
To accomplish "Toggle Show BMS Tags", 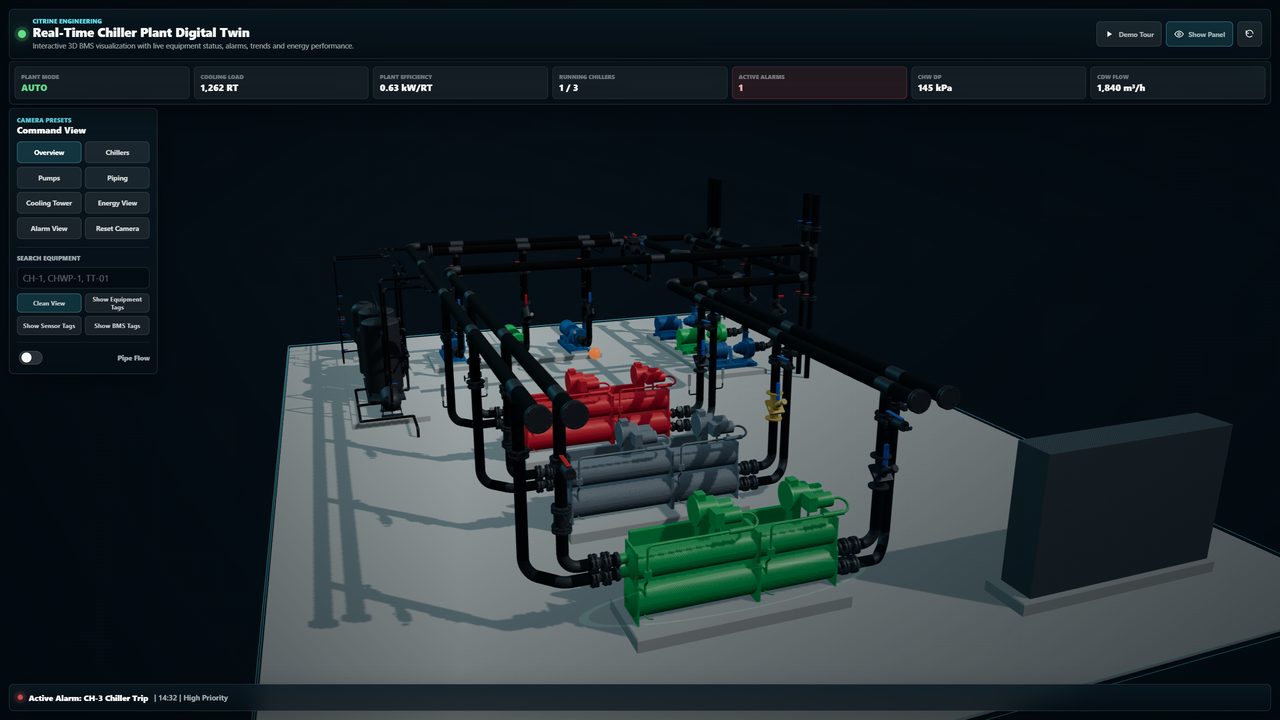I will (117, 326).
